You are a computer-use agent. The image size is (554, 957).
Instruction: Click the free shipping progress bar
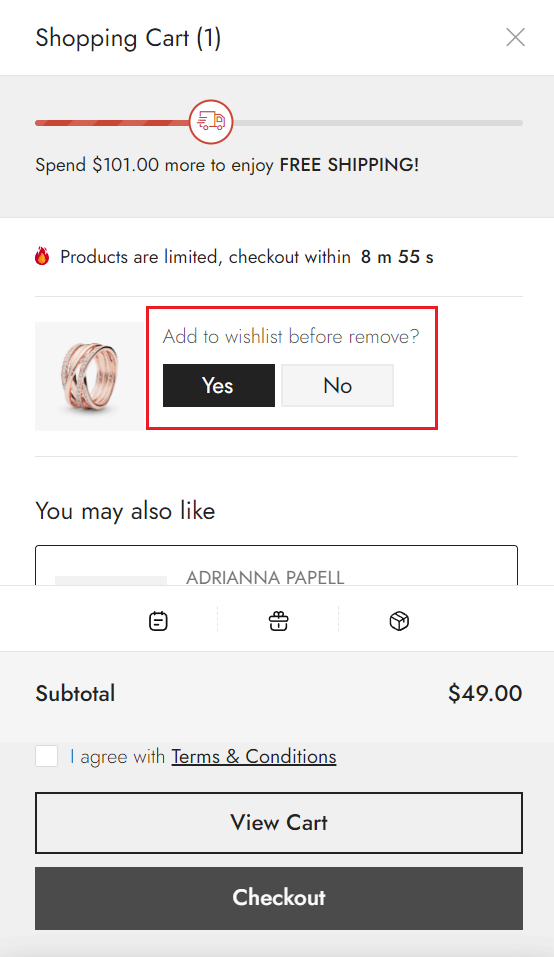click(279, 123)
